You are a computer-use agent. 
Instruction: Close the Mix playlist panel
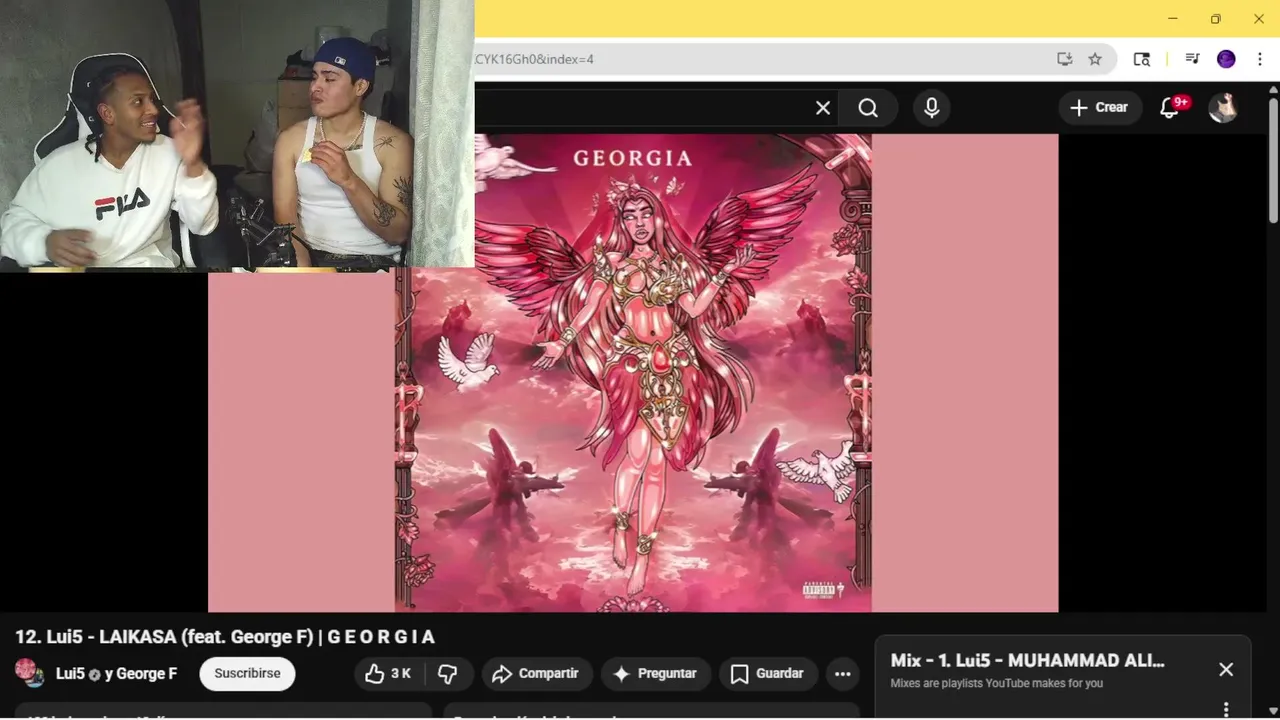click(1226, 670)
